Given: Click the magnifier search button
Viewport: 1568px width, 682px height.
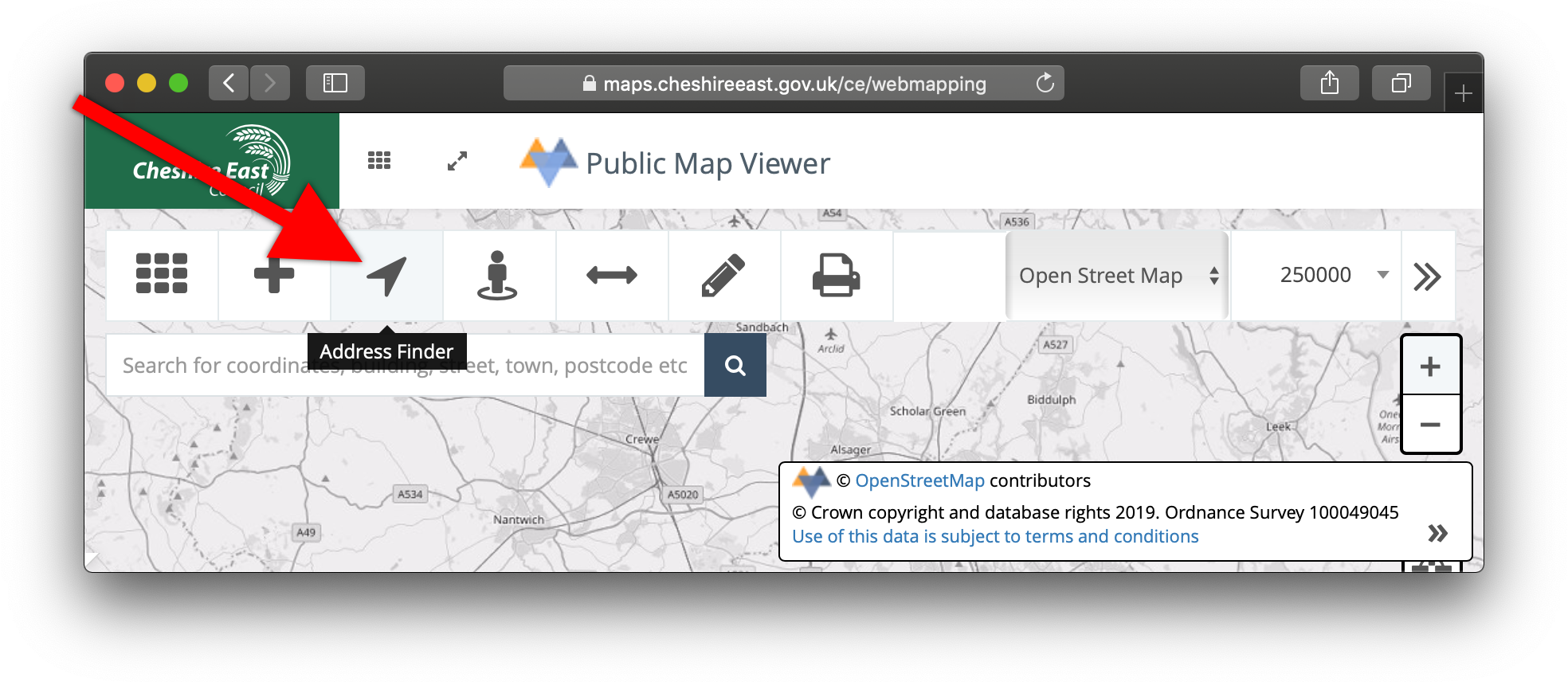Looking at the screenshot, I should tap(735, 365).
